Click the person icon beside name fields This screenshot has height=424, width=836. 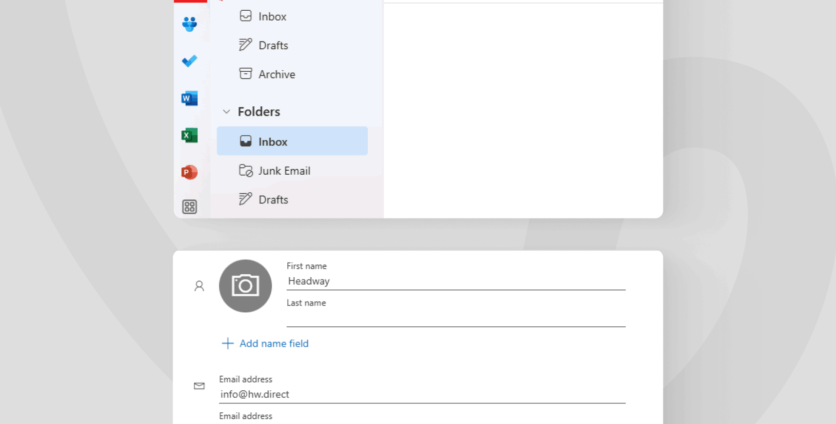click(x=199, y=286)
